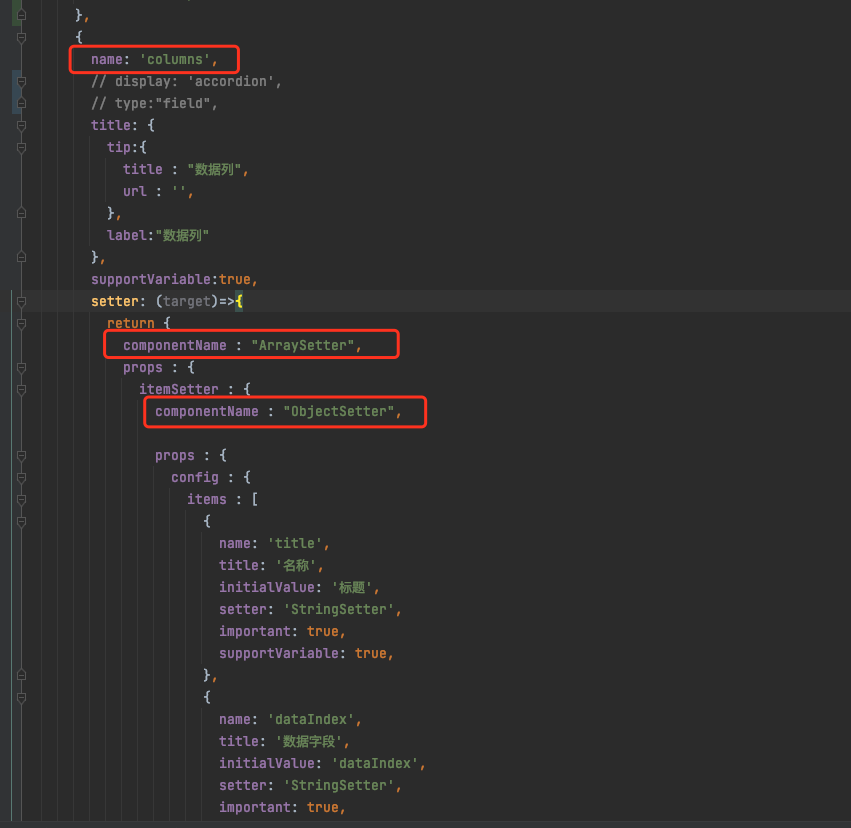851x828 pixels.
Task: Click the commented display: 'accordion' line
Action: click(x=186, y=81)
